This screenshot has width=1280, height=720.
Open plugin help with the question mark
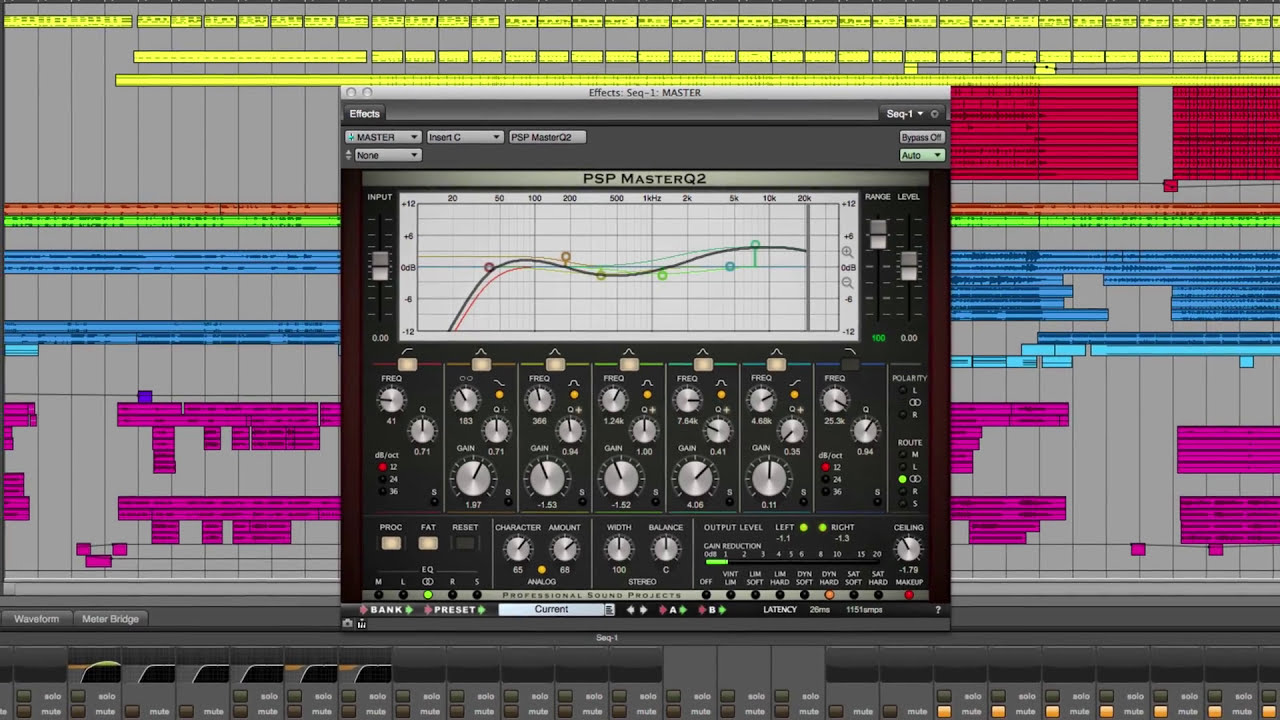pos(937,610)
